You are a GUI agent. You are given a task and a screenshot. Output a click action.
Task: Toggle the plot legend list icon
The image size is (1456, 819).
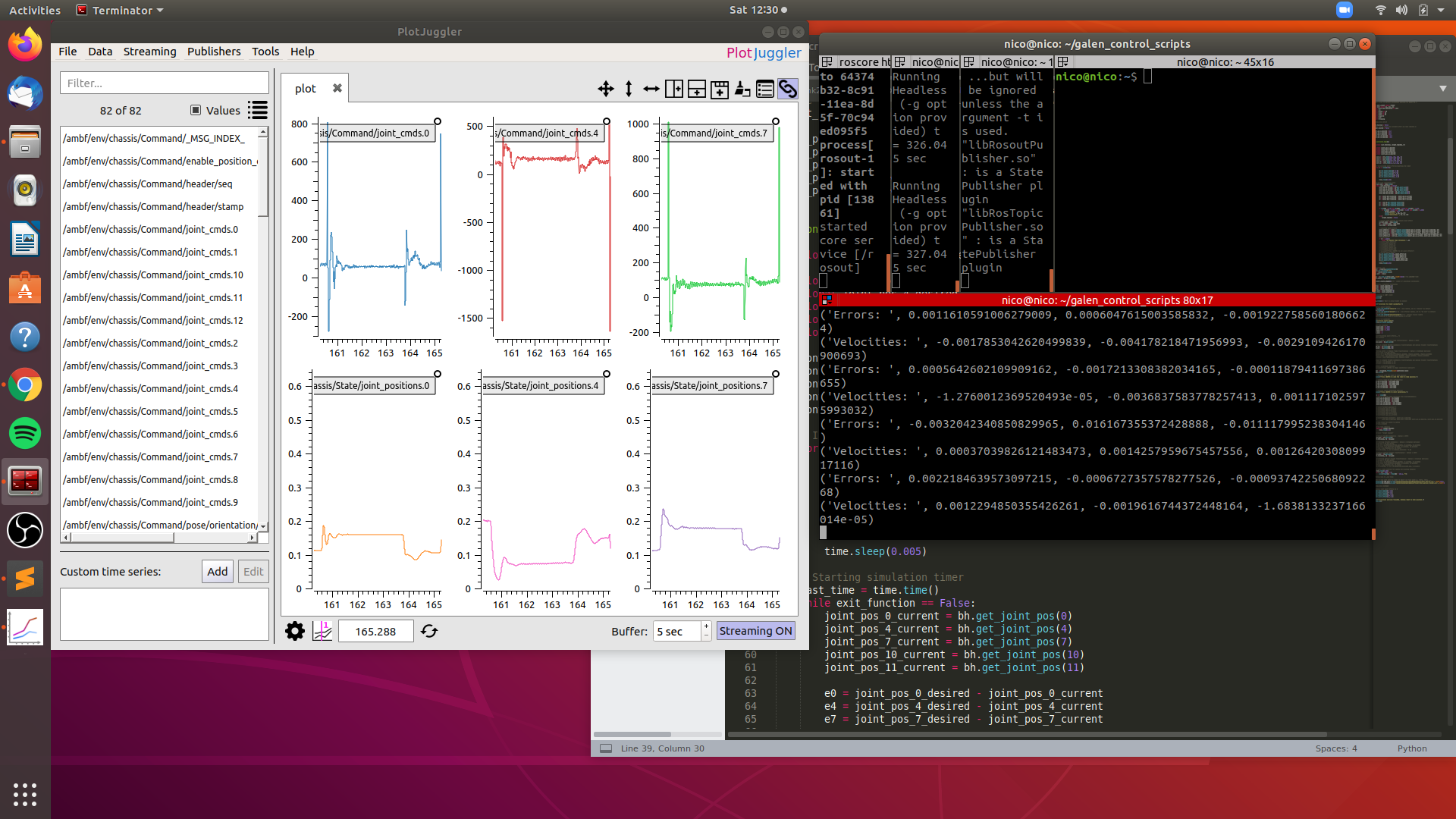point(765,89)
